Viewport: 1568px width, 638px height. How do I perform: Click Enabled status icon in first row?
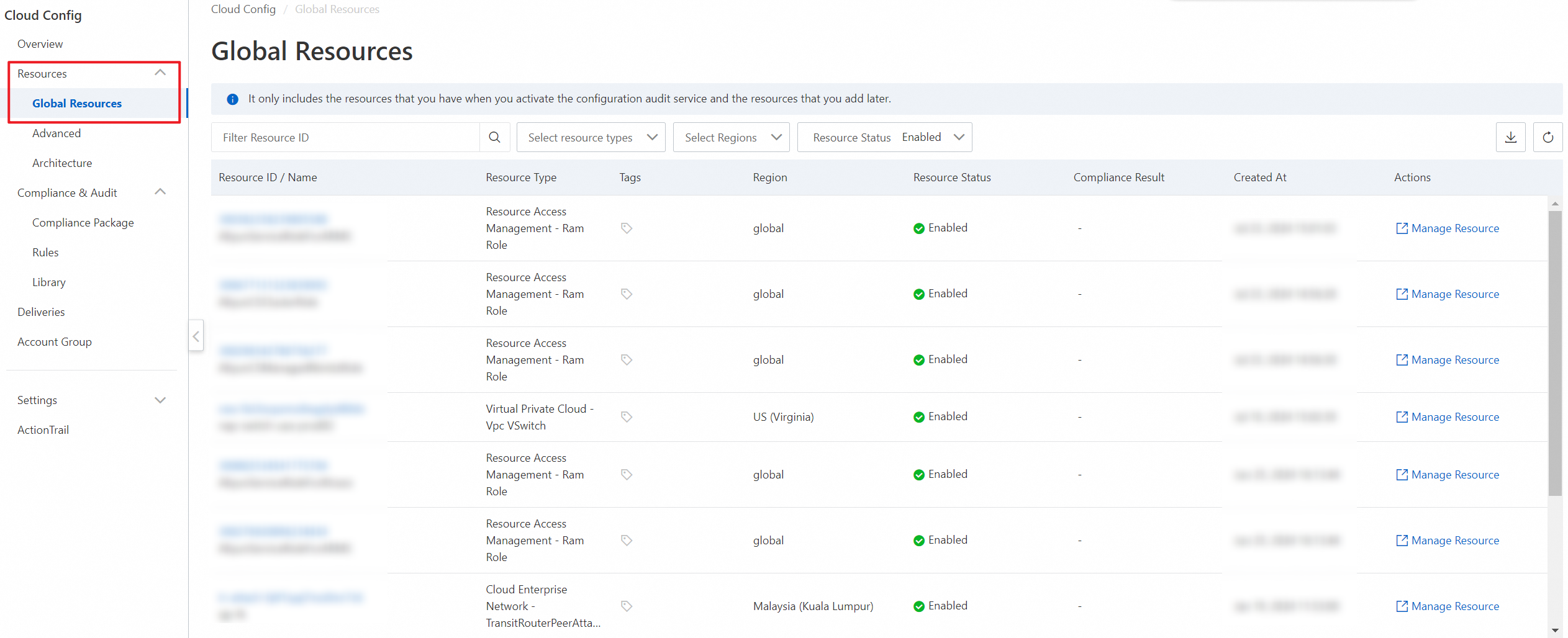tap(919, 228)
